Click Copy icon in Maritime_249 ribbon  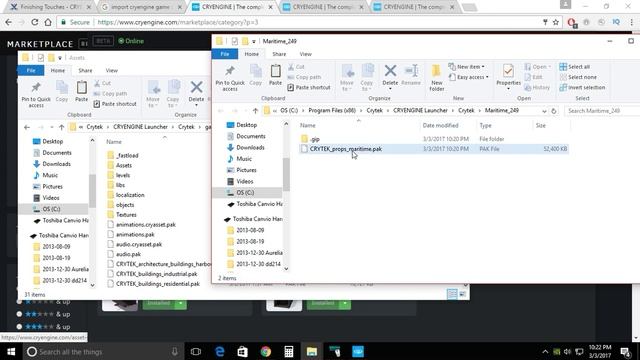click(x=256, y=75)
